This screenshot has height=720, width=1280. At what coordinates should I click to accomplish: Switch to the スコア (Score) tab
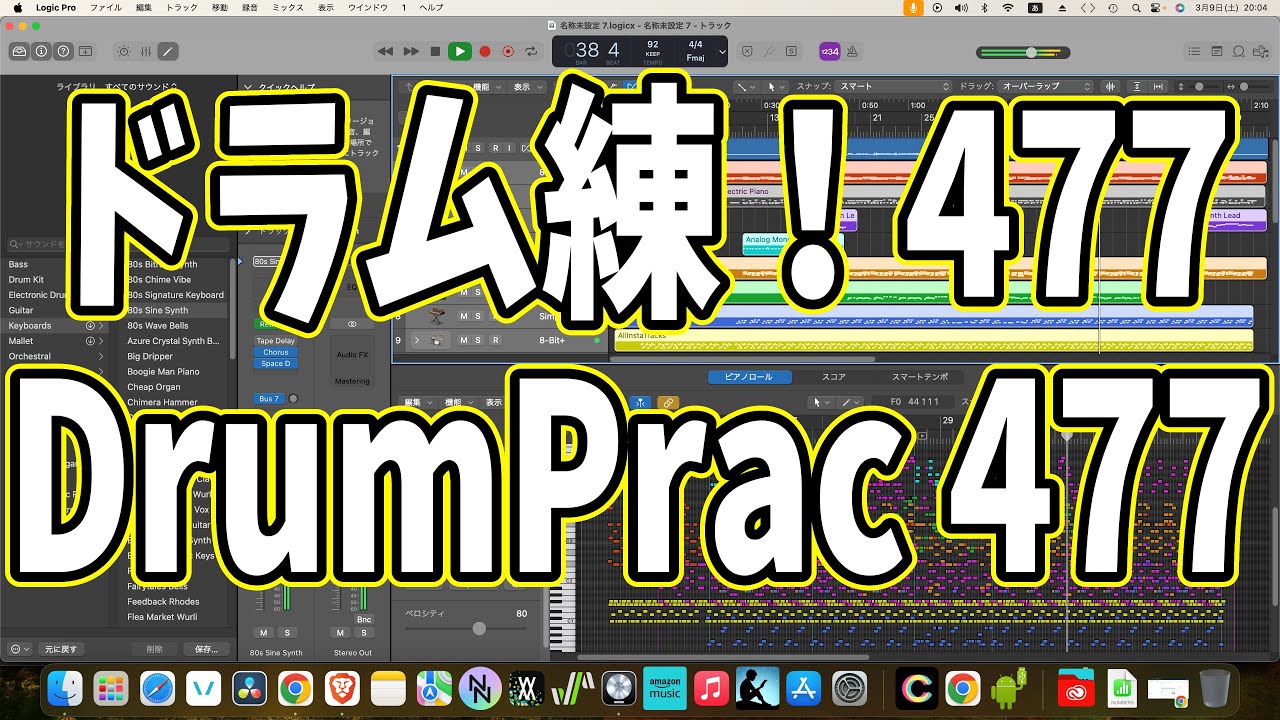[x=834, y=377]
